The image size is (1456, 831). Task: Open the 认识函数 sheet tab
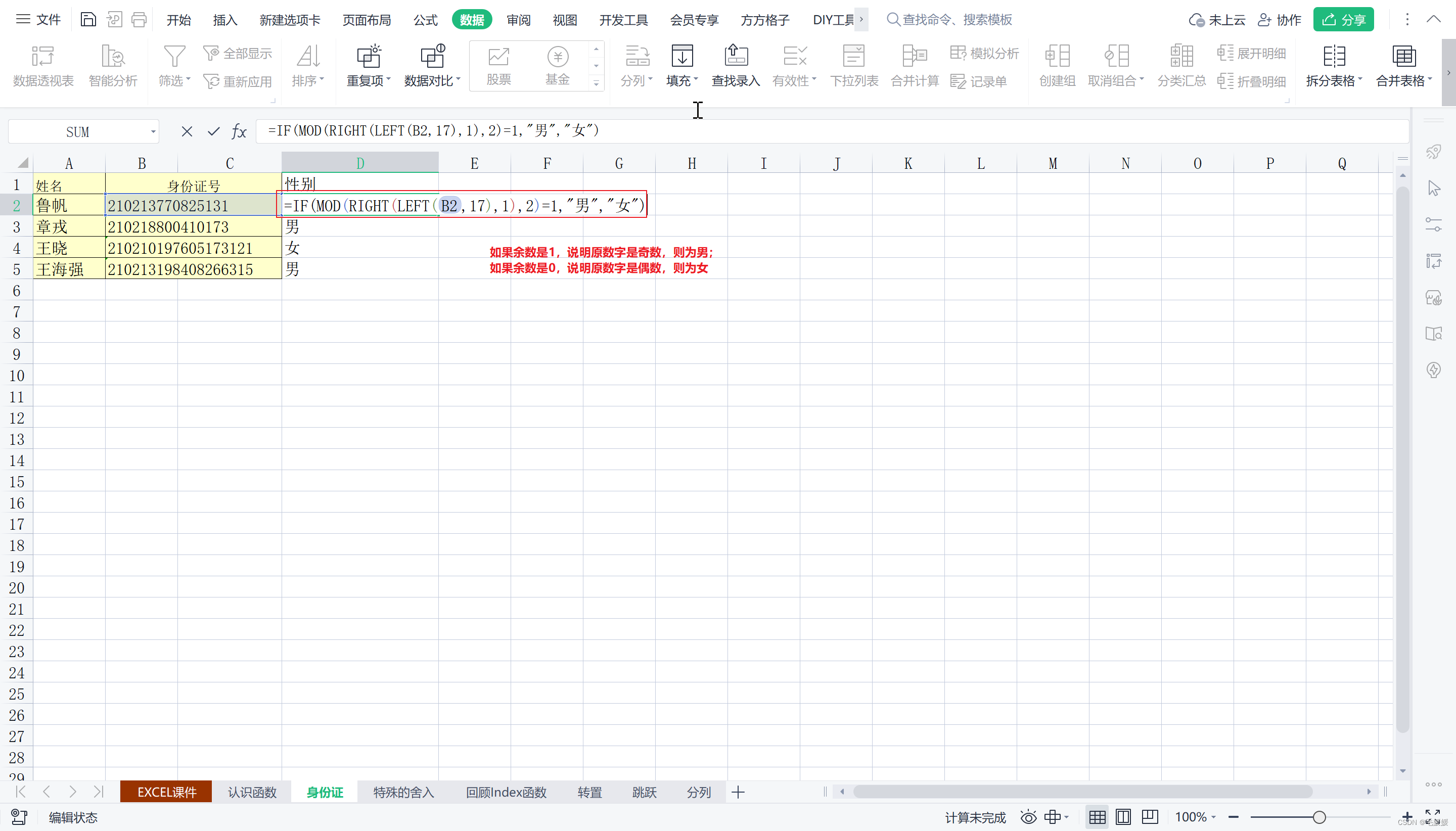point(252,792)
